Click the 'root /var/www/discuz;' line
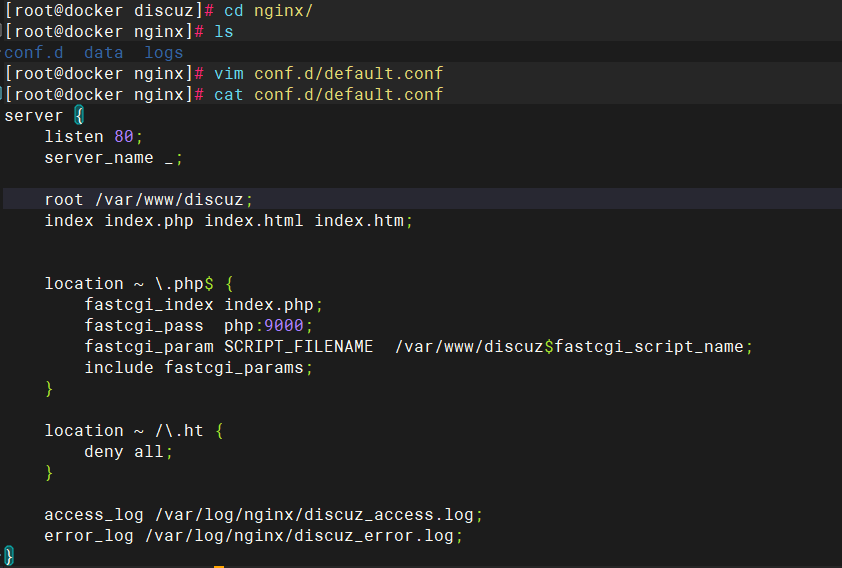842x568 pixels. (x=148, y=199)
